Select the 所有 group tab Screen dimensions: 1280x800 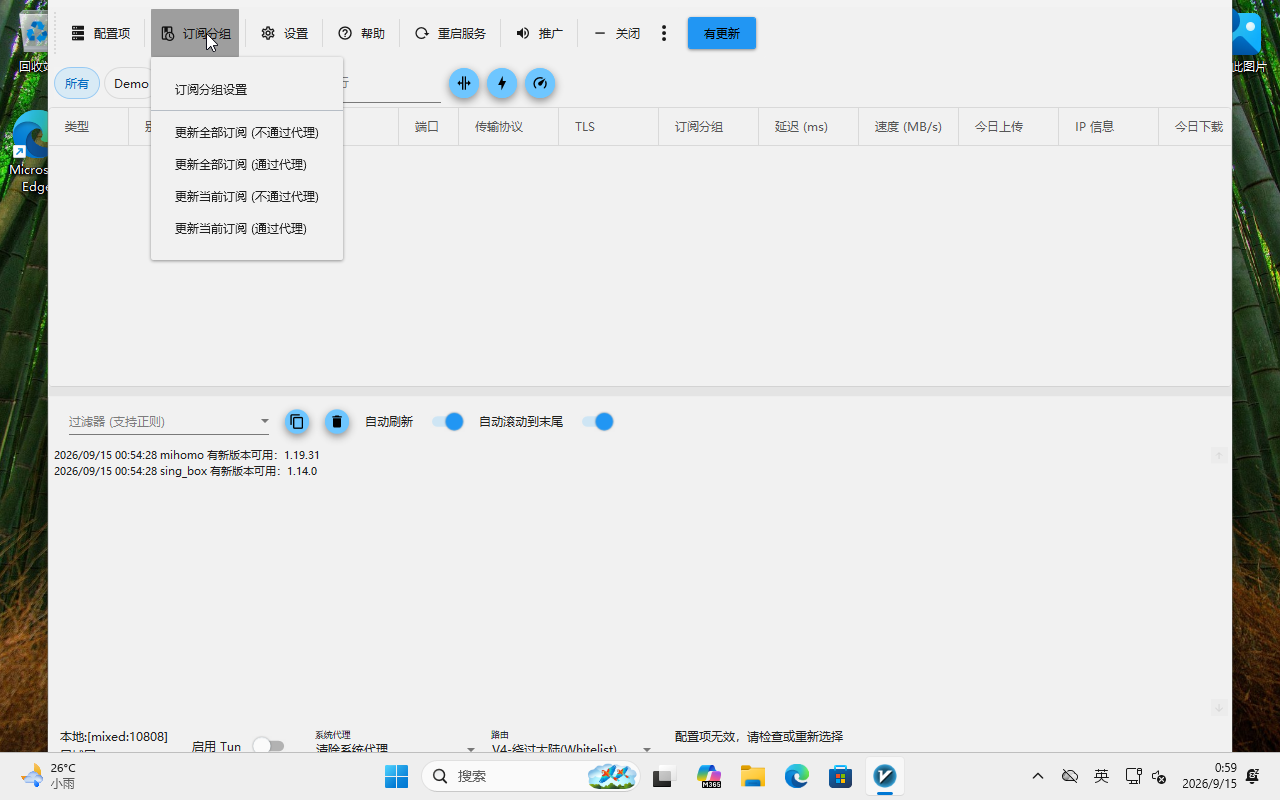point(77,83)
